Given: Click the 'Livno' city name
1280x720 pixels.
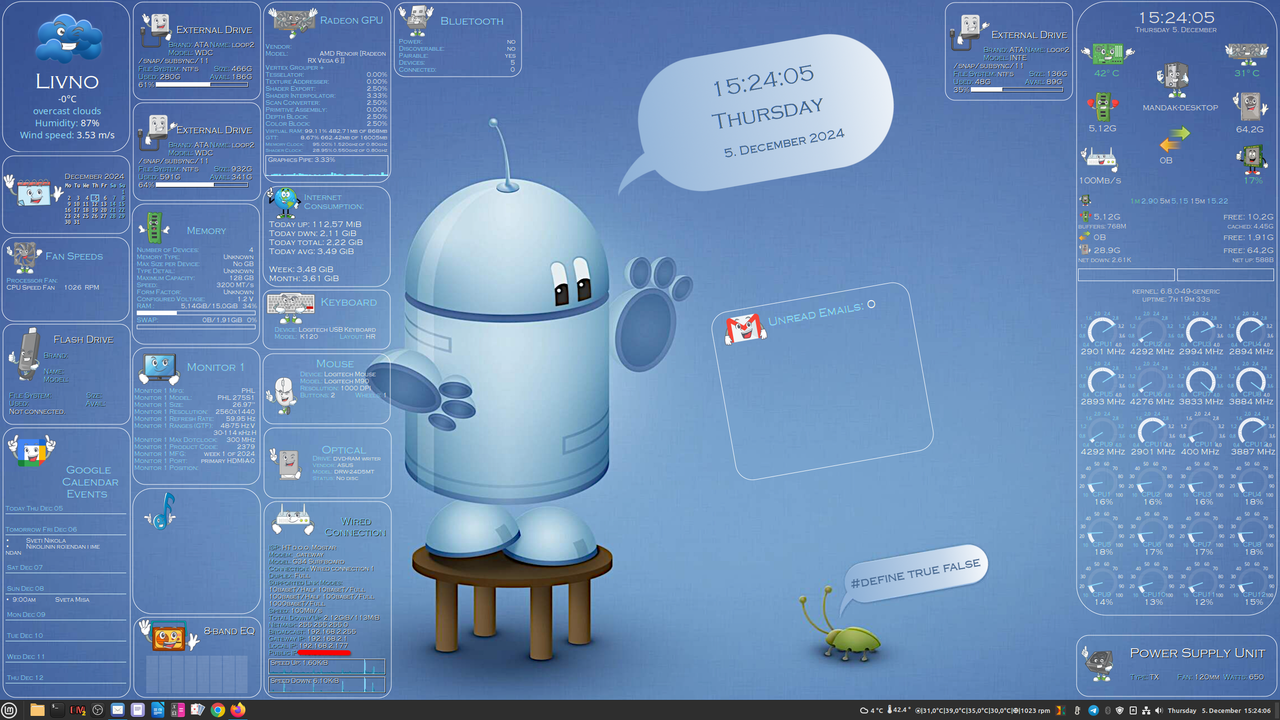Looking at the screenshot, I should (x=67, y=82).
